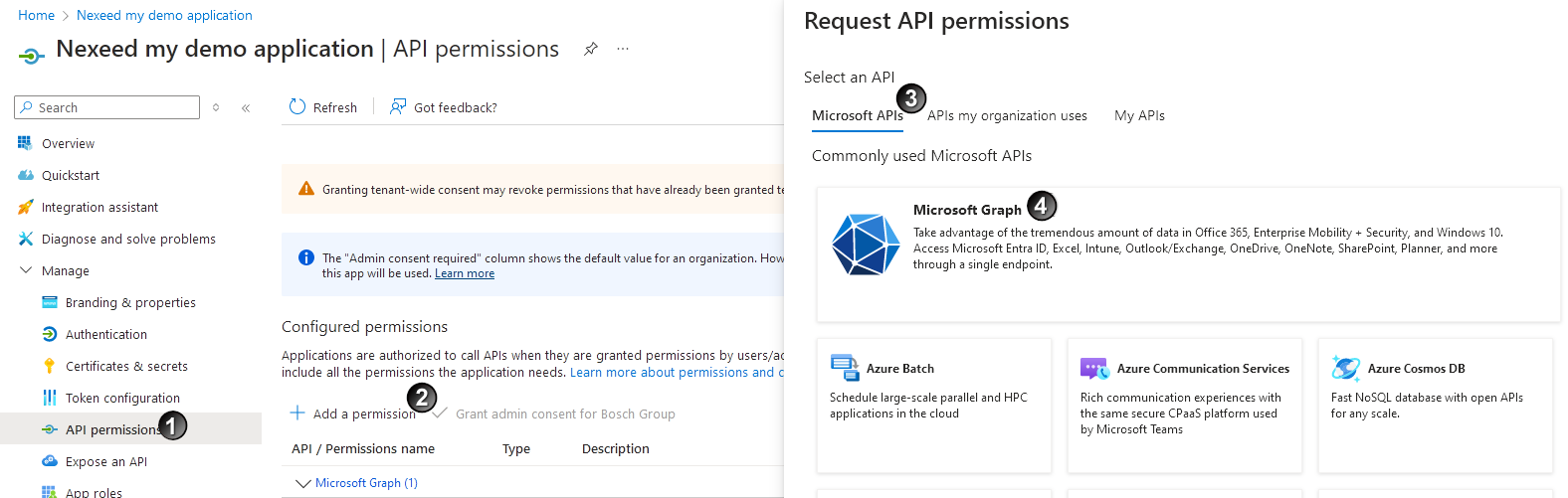This screenshot has width=1568, height=498.
Task: Select API permissions in sidebar
Action: [130, 429]
